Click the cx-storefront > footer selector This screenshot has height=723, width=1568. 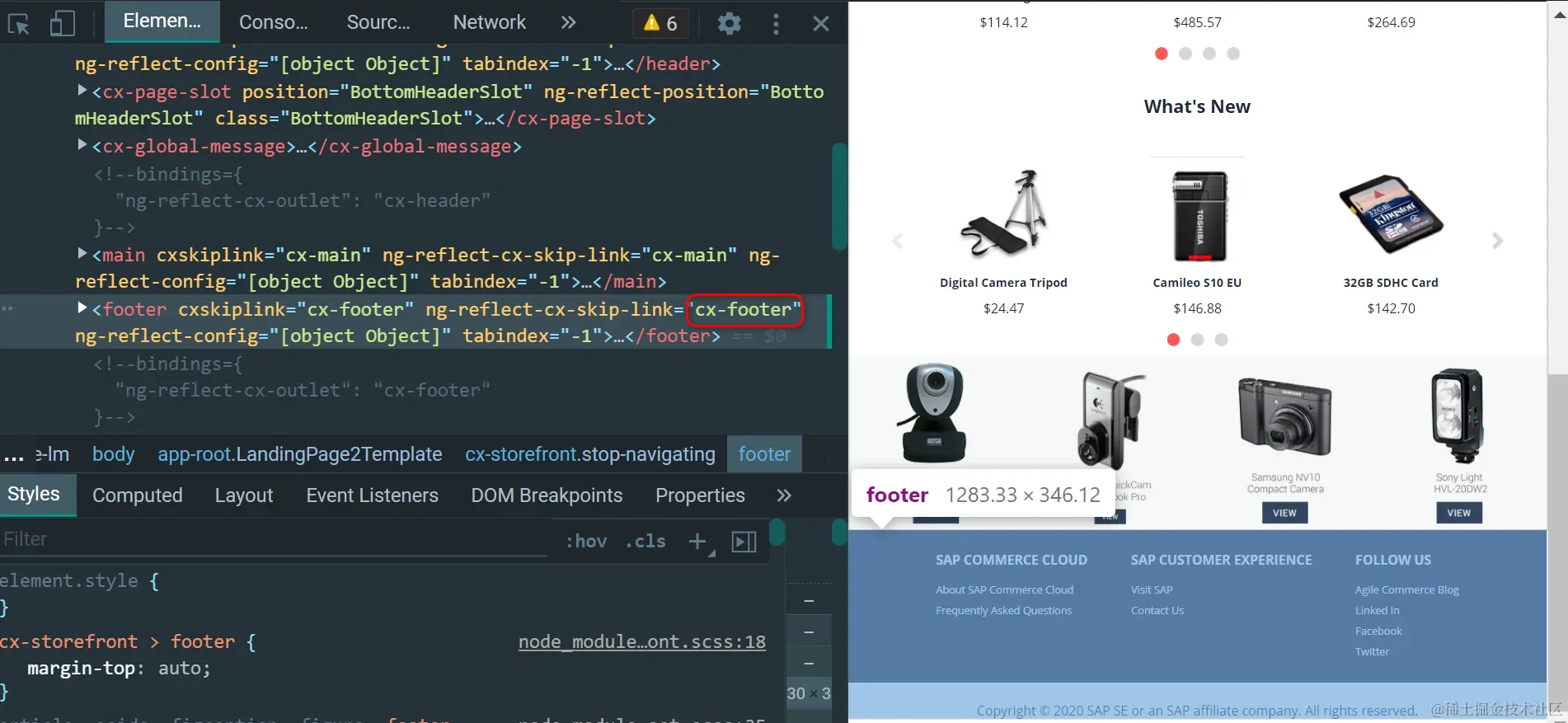point(117,642)
